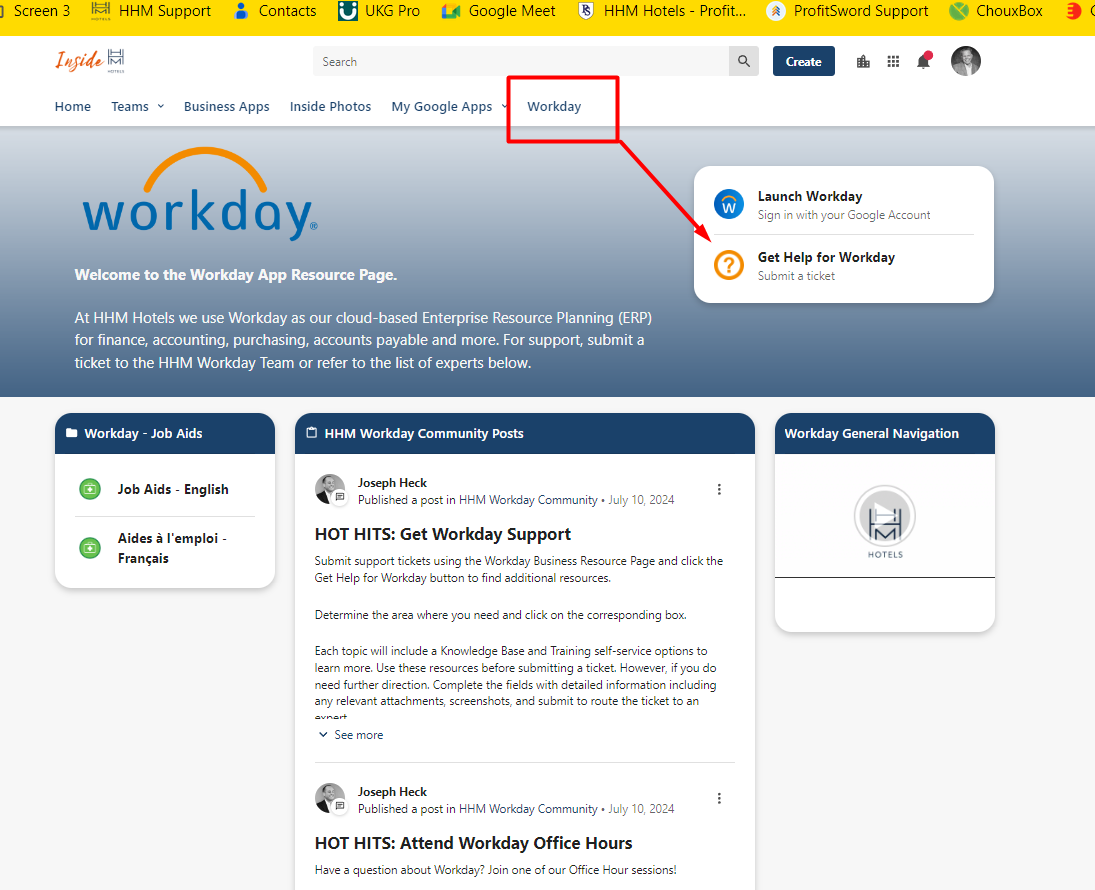This screenshot has width=1095, height=890.
Task: Open the My Google Apps menu
Action: pos(441,106)
